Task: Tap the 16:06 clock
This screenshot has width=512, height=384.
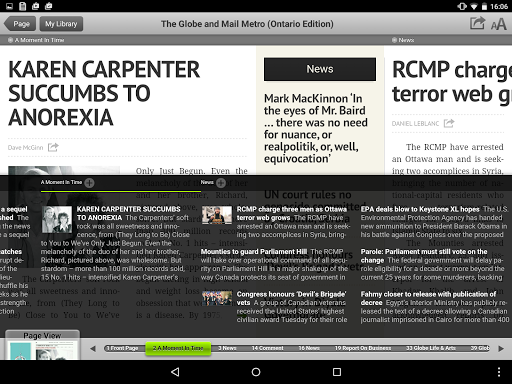Action: pos(499,6)
